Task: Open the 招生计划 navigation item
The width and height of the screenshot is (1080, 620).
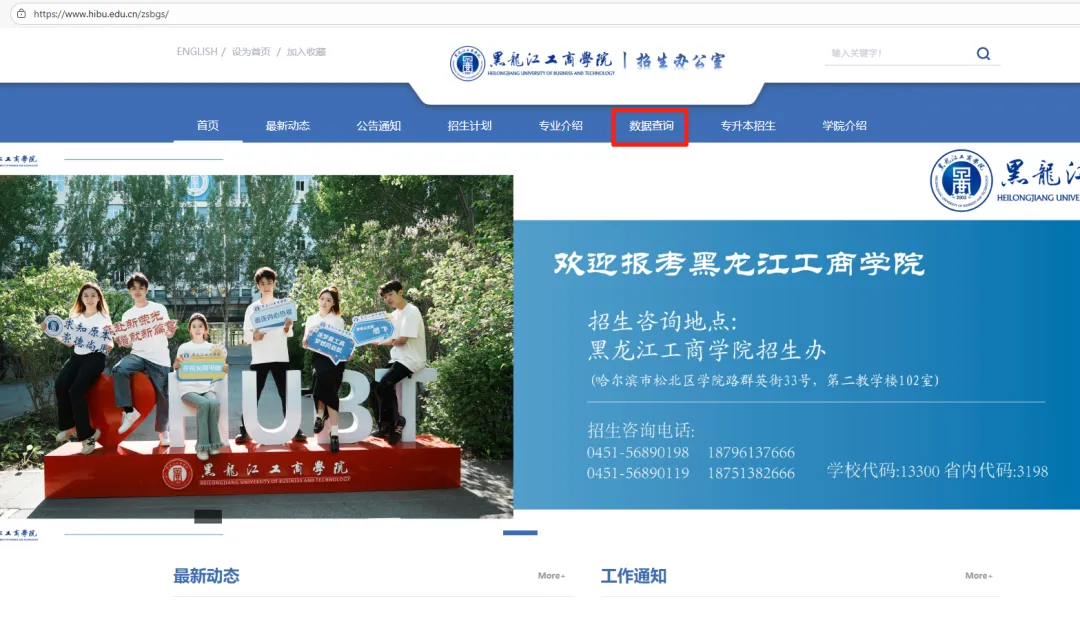Action: click(469, 126)
